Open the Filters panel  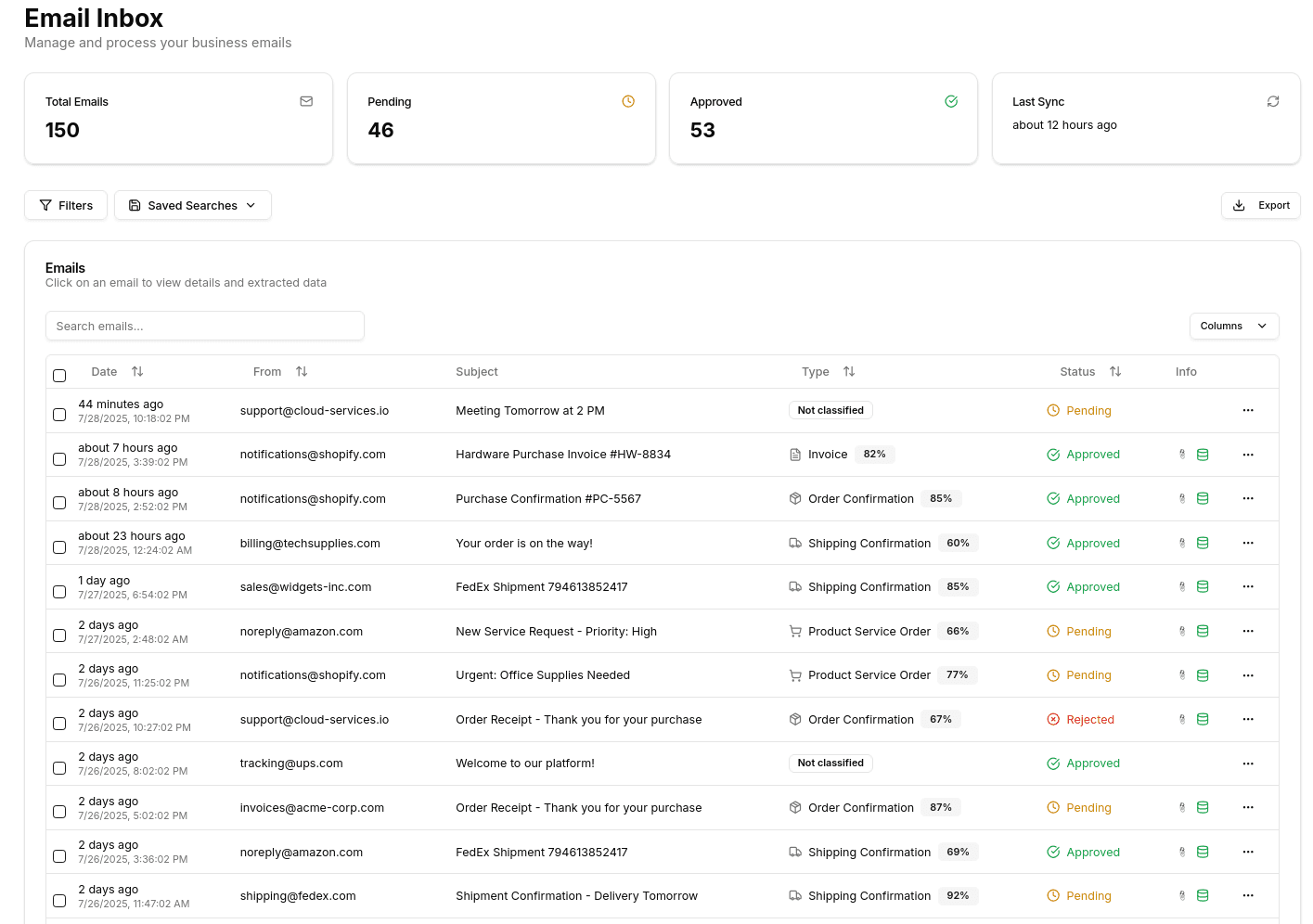65,205
